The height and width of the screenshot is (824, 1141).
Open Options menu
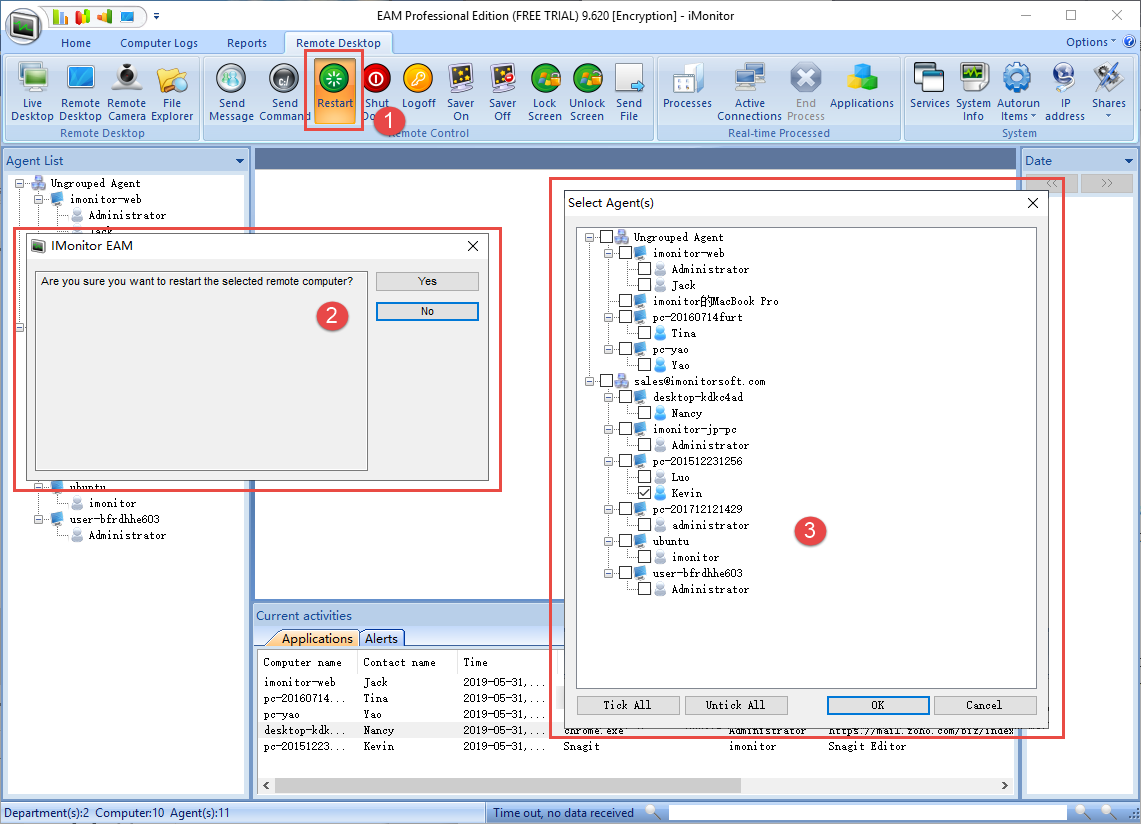pos(1090,42)
